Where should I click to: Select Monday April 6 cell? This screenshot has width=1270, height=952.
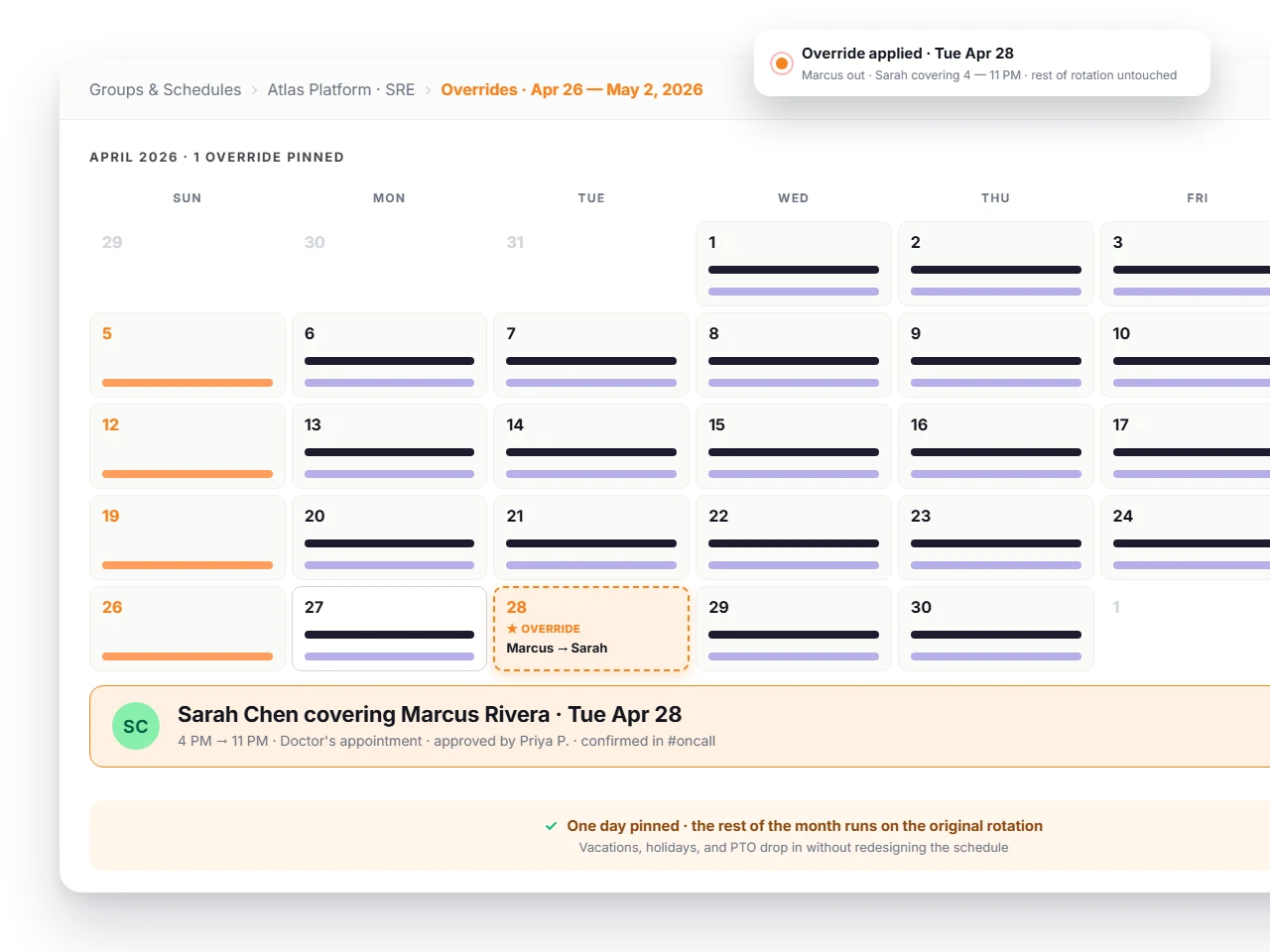click(389, 355)
